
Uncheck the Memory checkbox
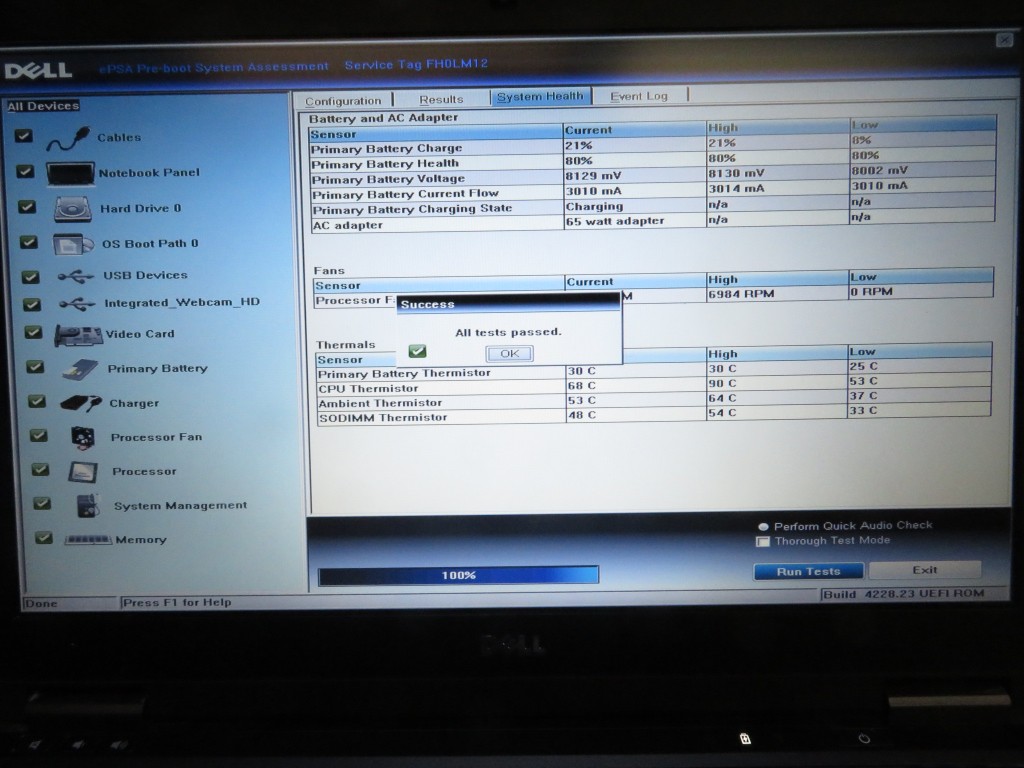(x=44, y=537)
